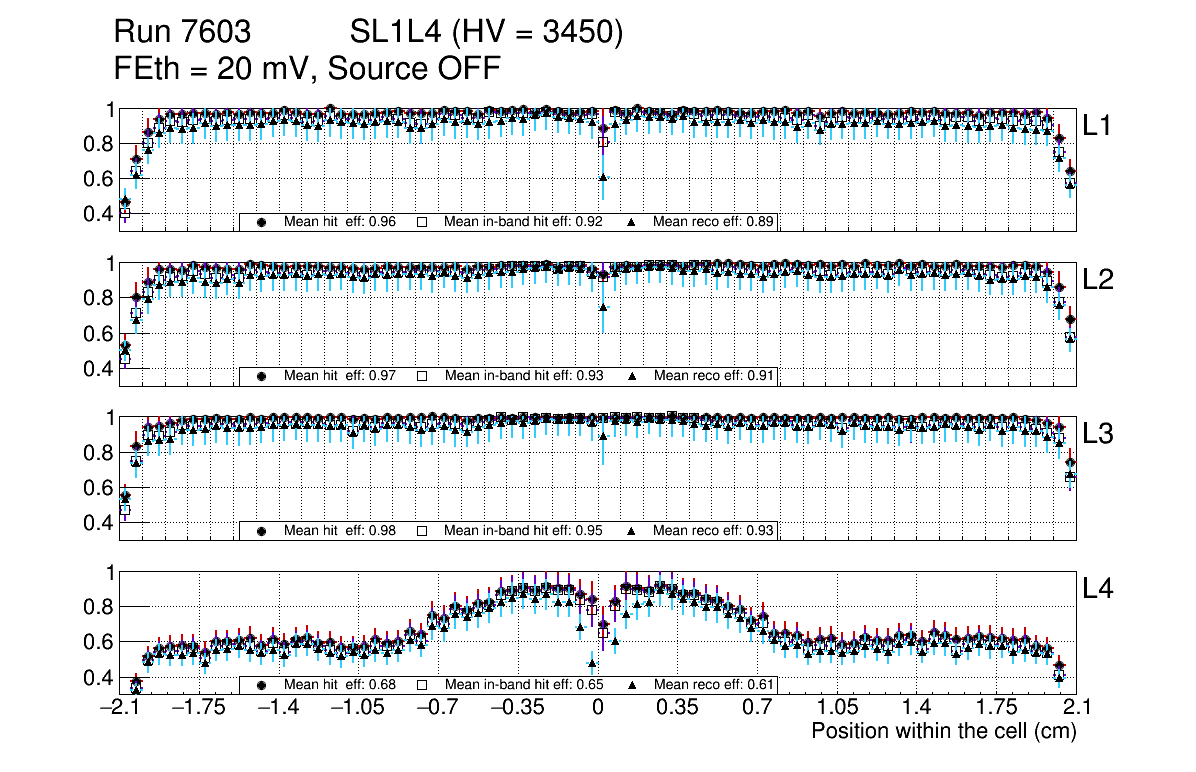Click the L2 panel label
Viewport: 1196px width, 772px height.
[x=1098, y=280]
